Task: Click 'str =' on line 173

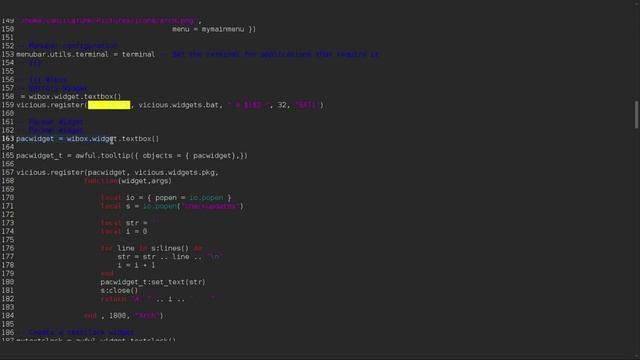Action: (x=136, y=223)
